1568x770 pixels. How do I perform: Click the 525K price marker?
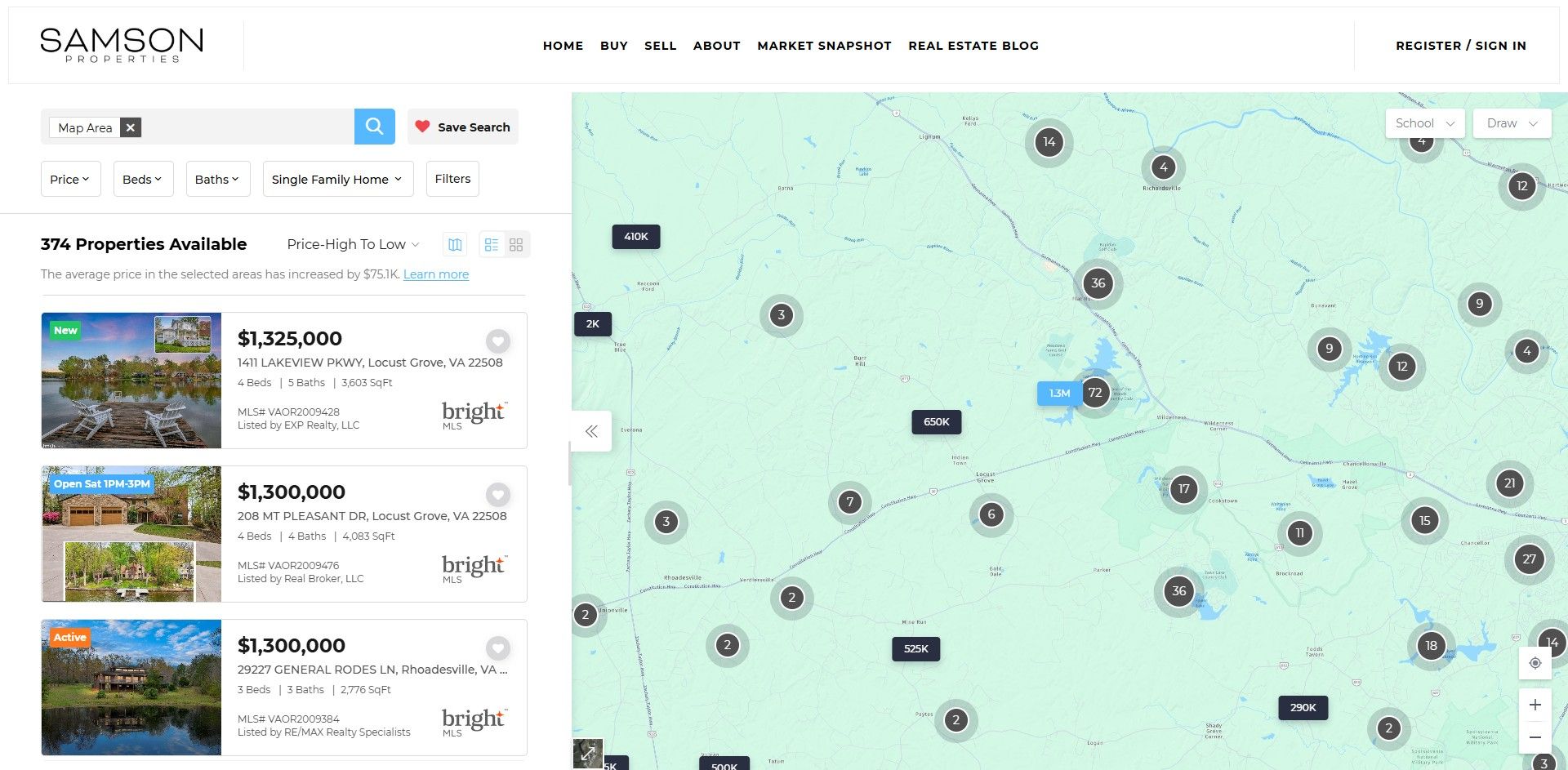916,649
